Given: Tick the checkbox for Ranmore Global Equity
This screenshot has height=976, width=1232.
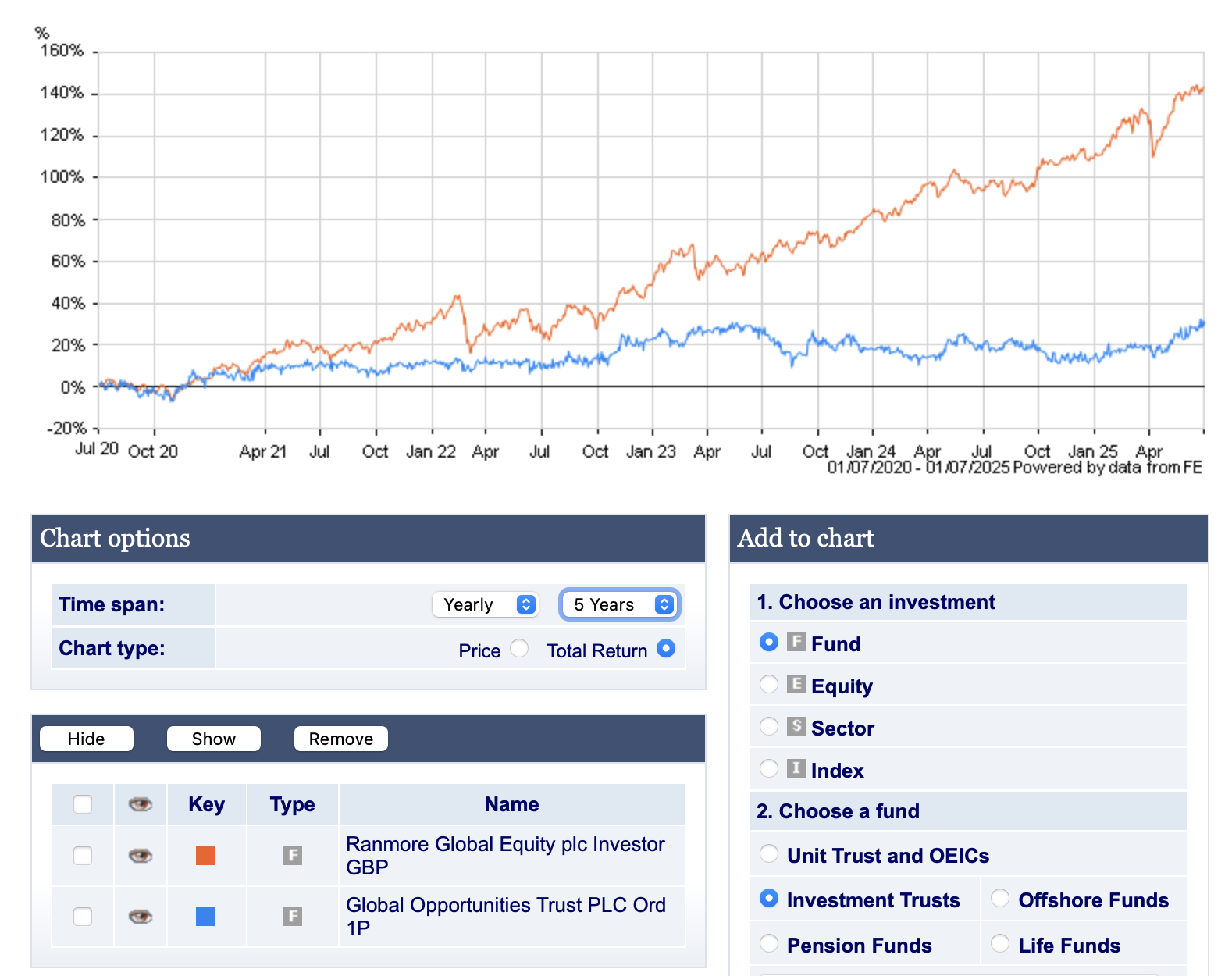Looking at the screenshot, I should tap(83, 856).
